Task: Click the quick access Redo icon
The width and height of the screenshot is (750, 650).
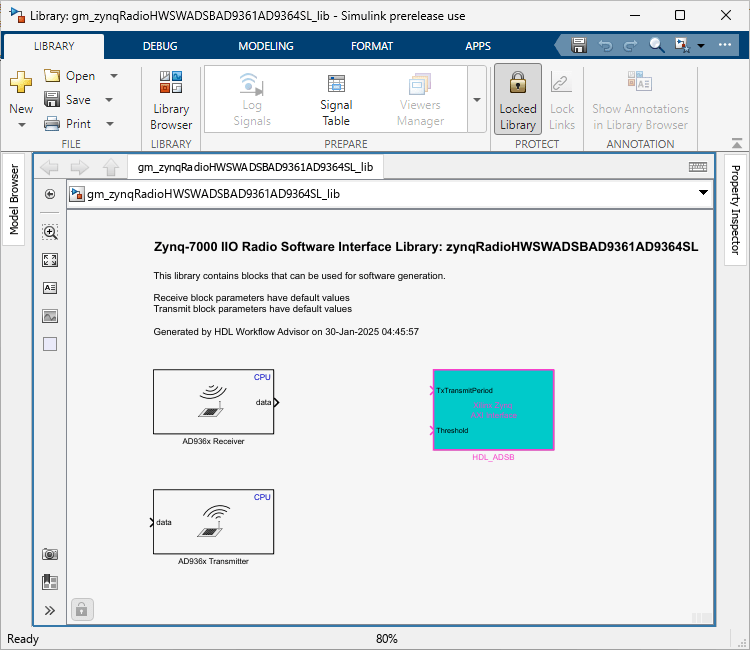Action: [631, 45]
